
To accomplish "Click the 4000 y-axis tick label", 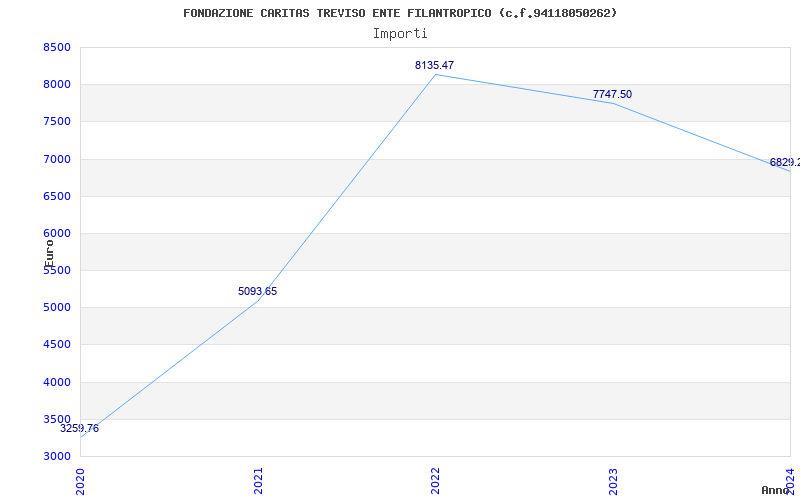I will point(57,382).
